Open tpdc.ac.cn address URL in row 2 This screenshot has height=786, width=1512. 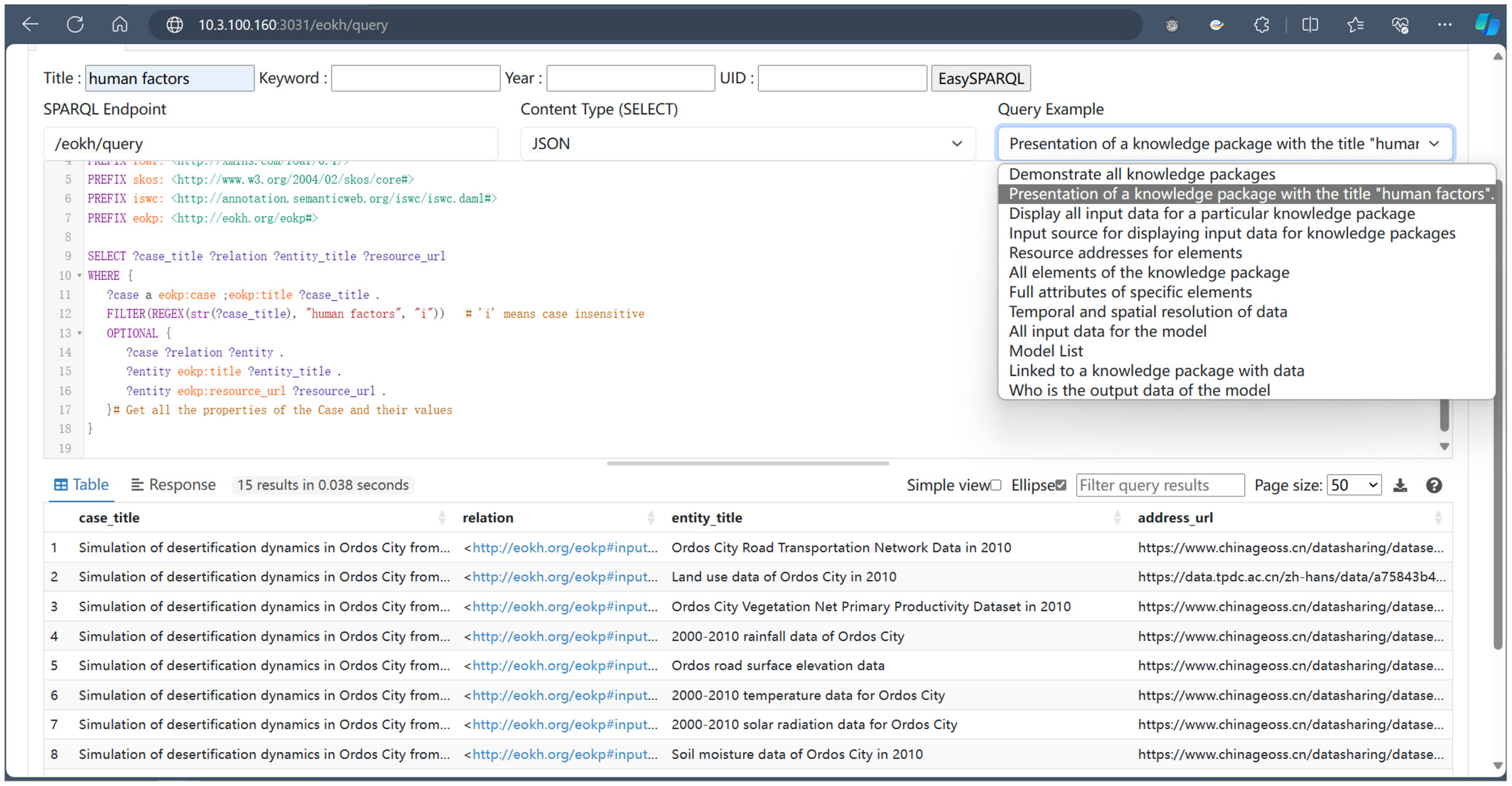(x=1291, y=577)
